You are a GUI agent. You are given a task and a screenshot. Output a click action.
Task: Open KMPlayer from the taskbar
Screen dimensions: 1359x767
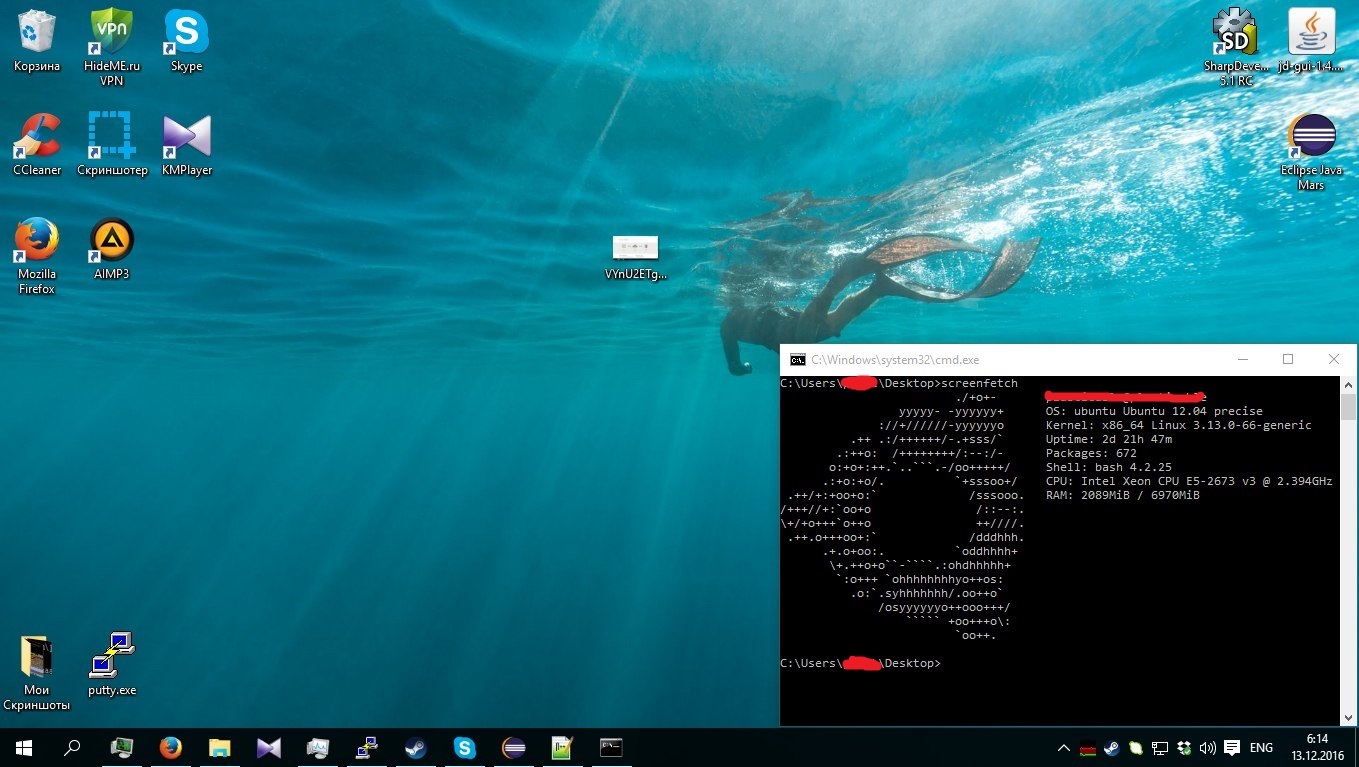point(269,747)
